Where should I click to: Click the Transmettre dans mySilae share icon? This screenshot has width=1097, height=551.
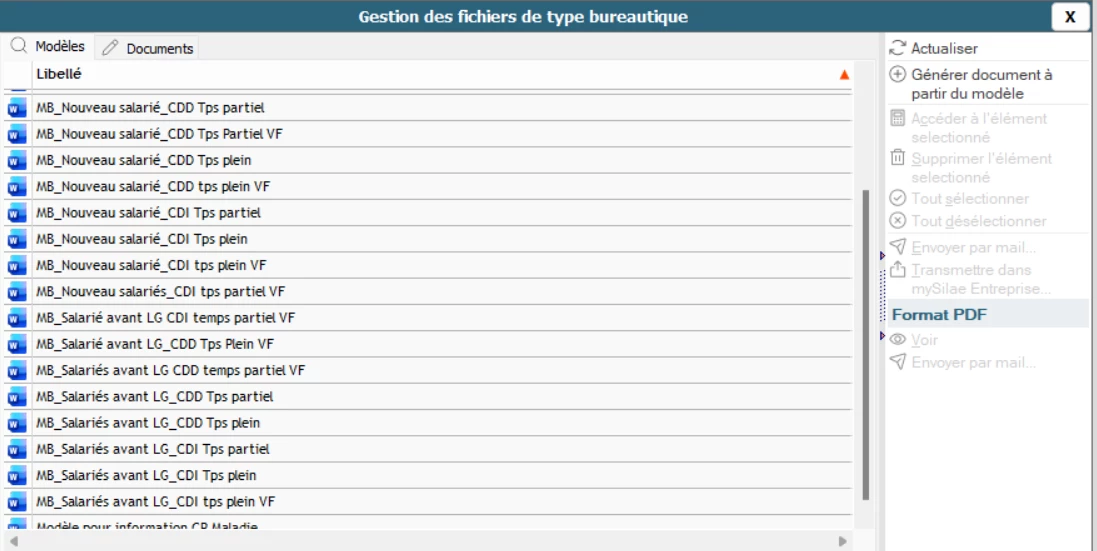[x=898, y=270]
